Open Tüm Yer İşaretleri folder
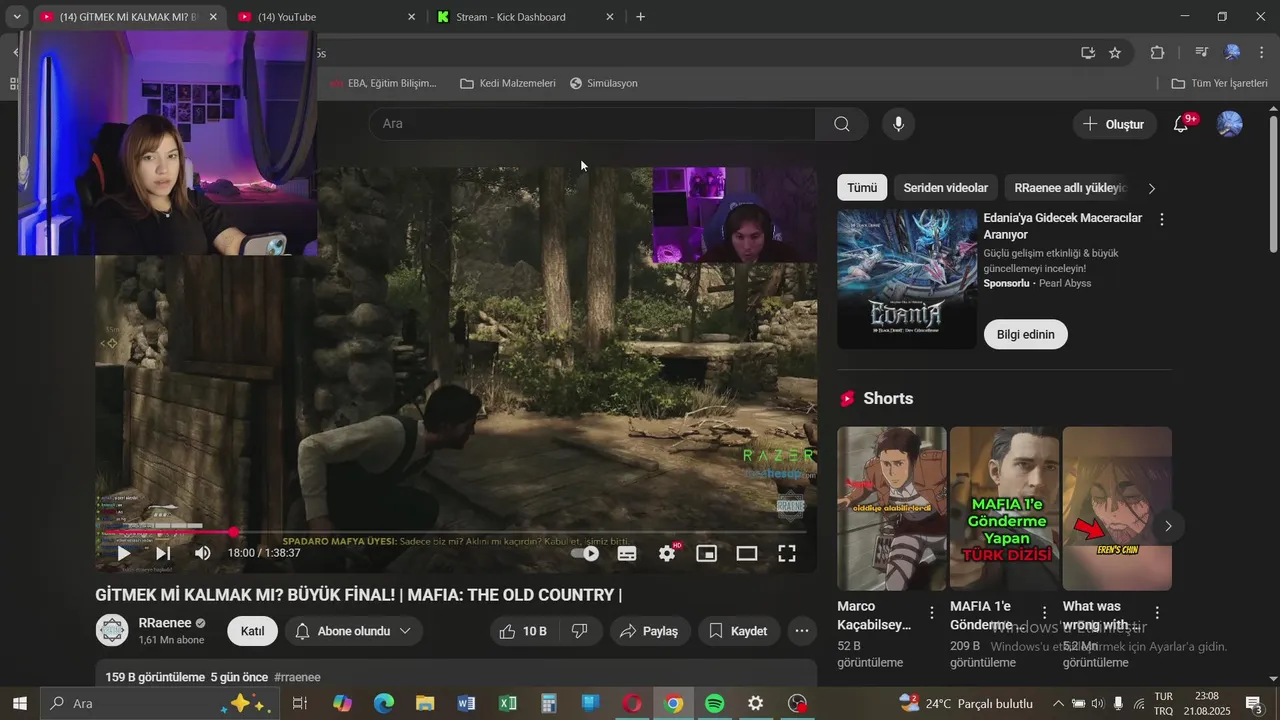Image resolution: width=1280 pixels, height=720 pixels. [x=1219, y=83]
